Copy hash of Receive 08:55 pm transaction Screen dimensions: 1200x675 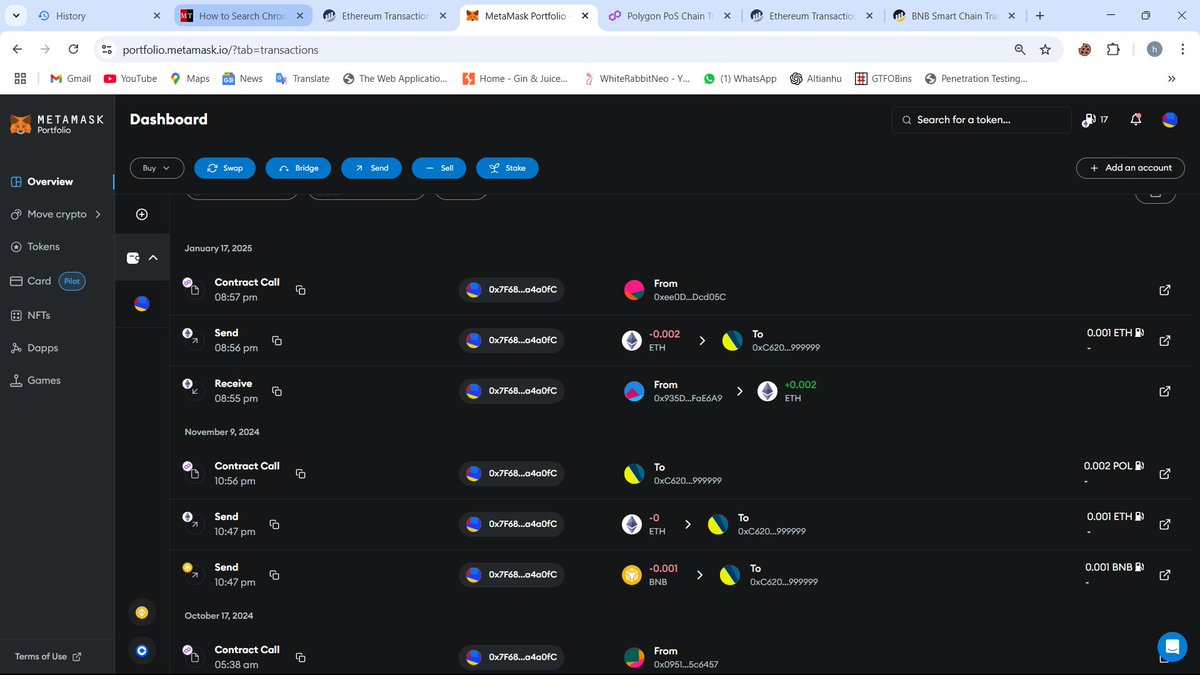click(277, 391)
